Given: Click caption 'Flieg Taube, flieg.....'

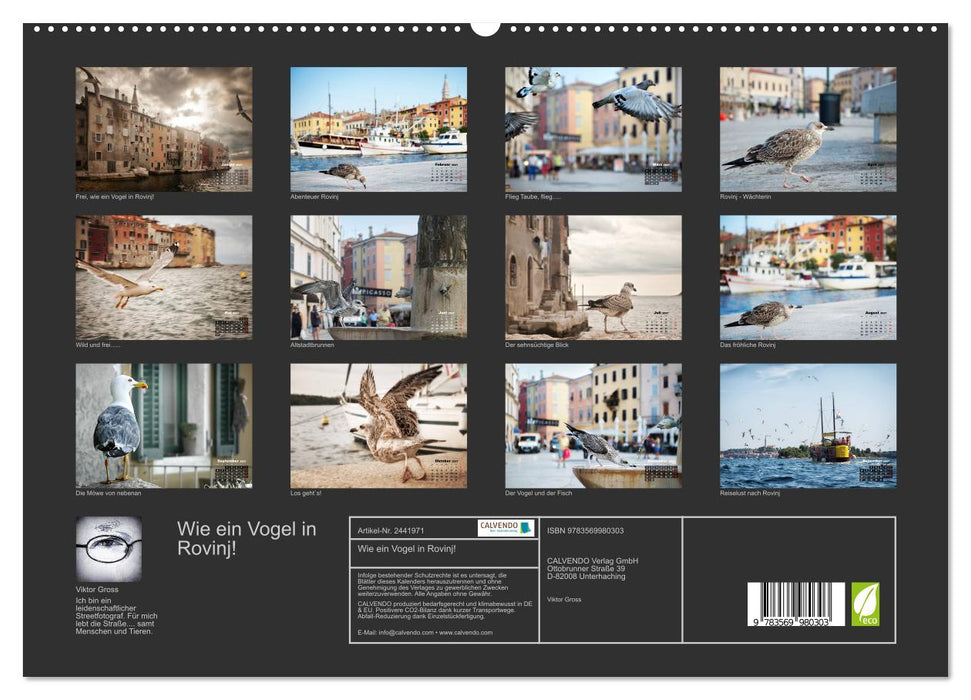Looking at the screenshot, I should point(533,196).
